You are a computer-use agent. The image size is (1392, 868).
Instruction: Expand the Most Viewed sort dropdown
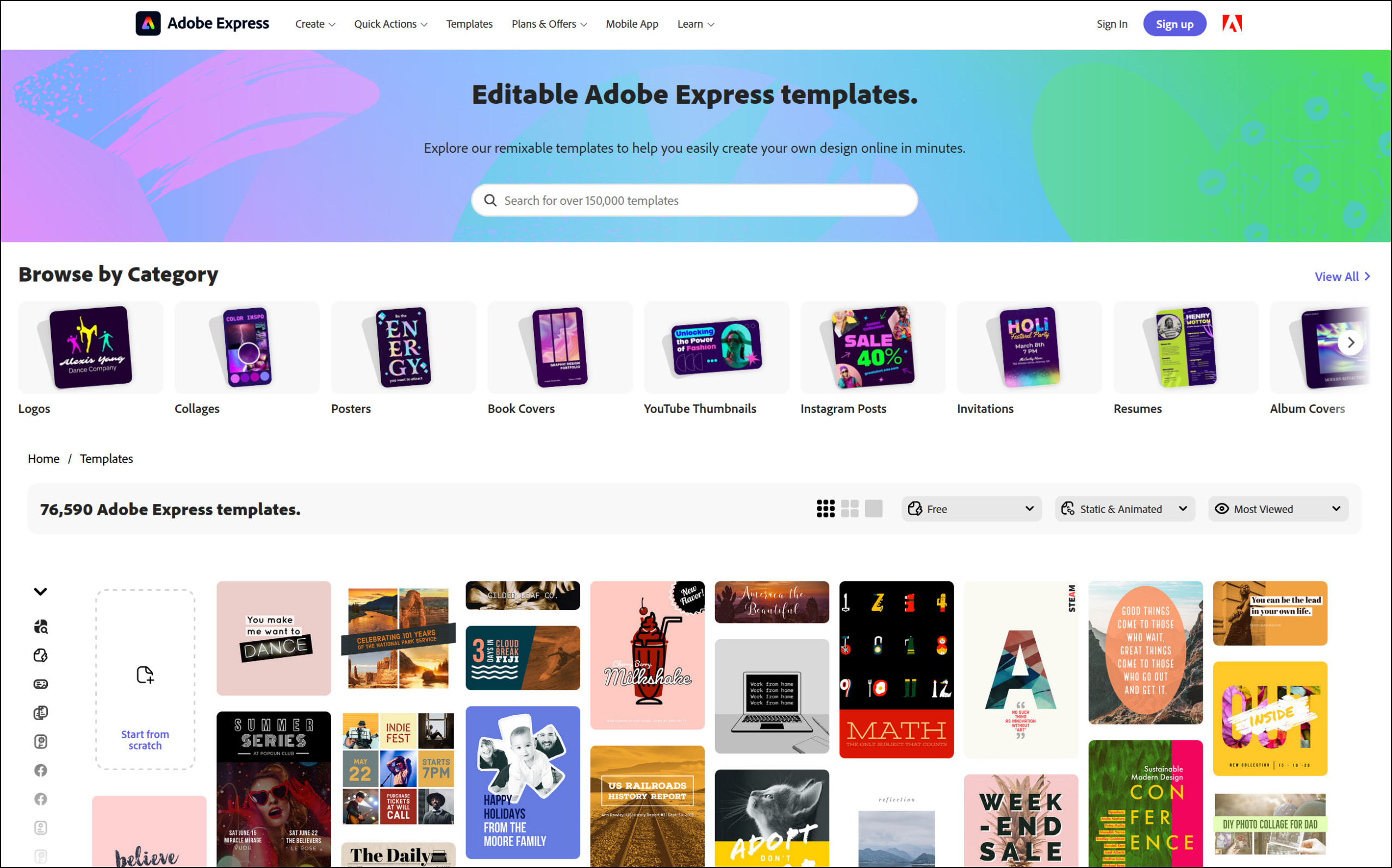click(x=1280, y=509)
